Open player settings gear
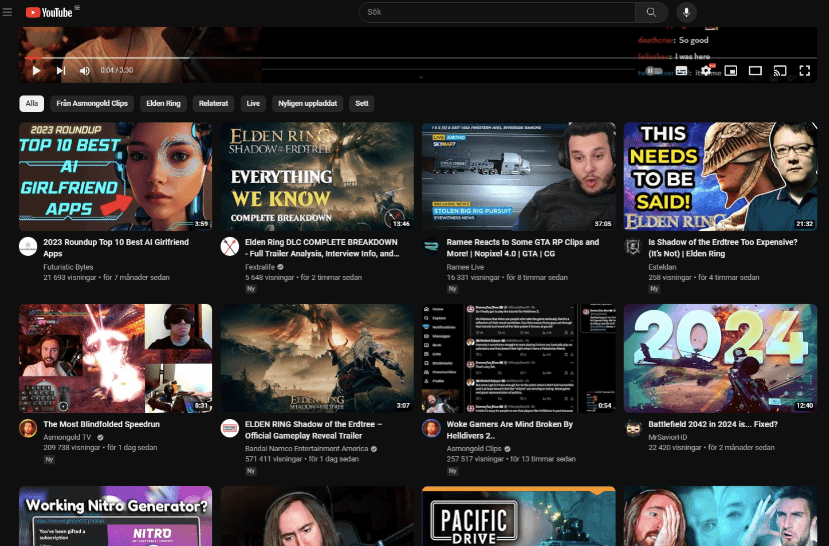 (706, 71)
